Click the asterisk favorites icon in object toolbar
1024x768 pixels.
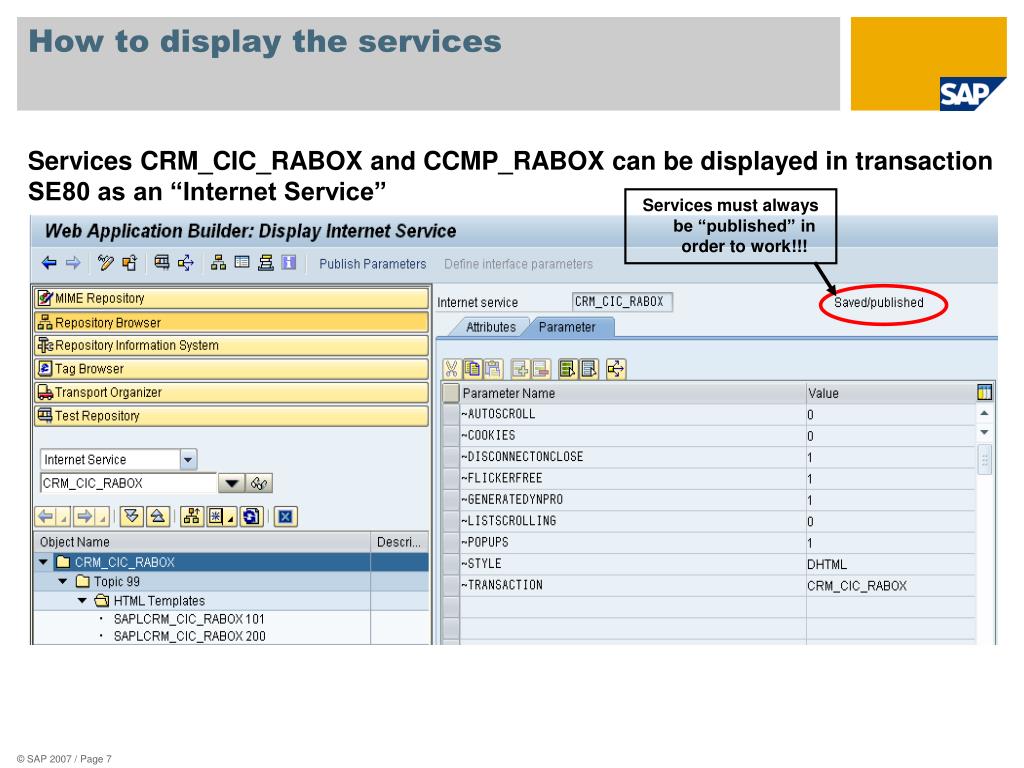216,517
